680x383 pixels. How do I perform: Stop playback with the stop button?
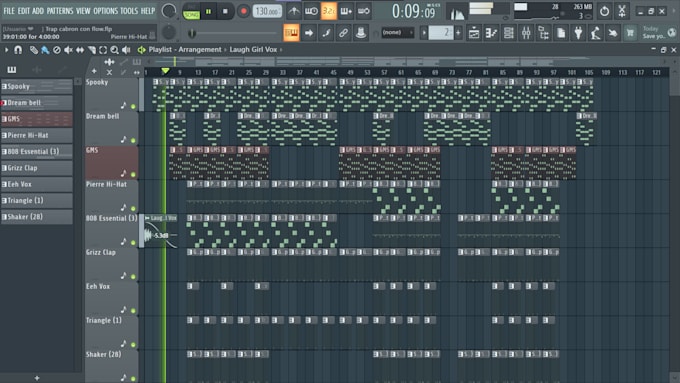coord(225,12)
